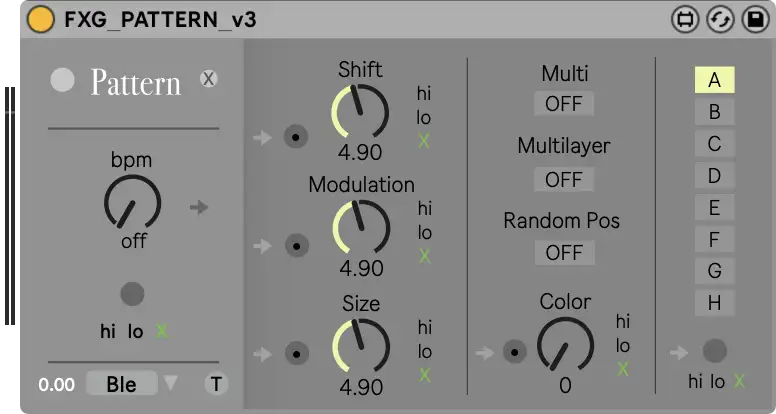Toggle the dotted circle beside Shift
This screenshot has width=776, height=414.
click(x=296, y=137)
